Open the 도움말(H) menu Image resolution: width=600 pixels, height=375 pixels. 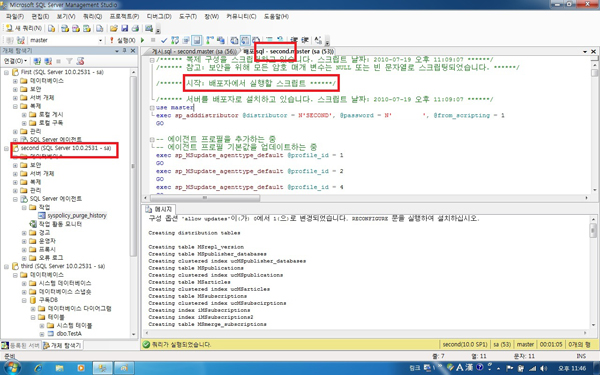[x=276, y=16]
